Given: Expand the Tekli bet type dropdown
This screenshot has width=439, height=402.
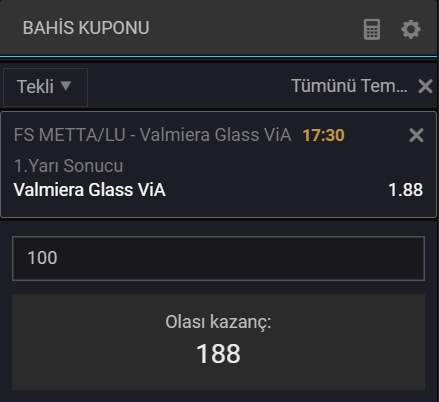Looking at the screenshot, I should click(x=45, y=87).
